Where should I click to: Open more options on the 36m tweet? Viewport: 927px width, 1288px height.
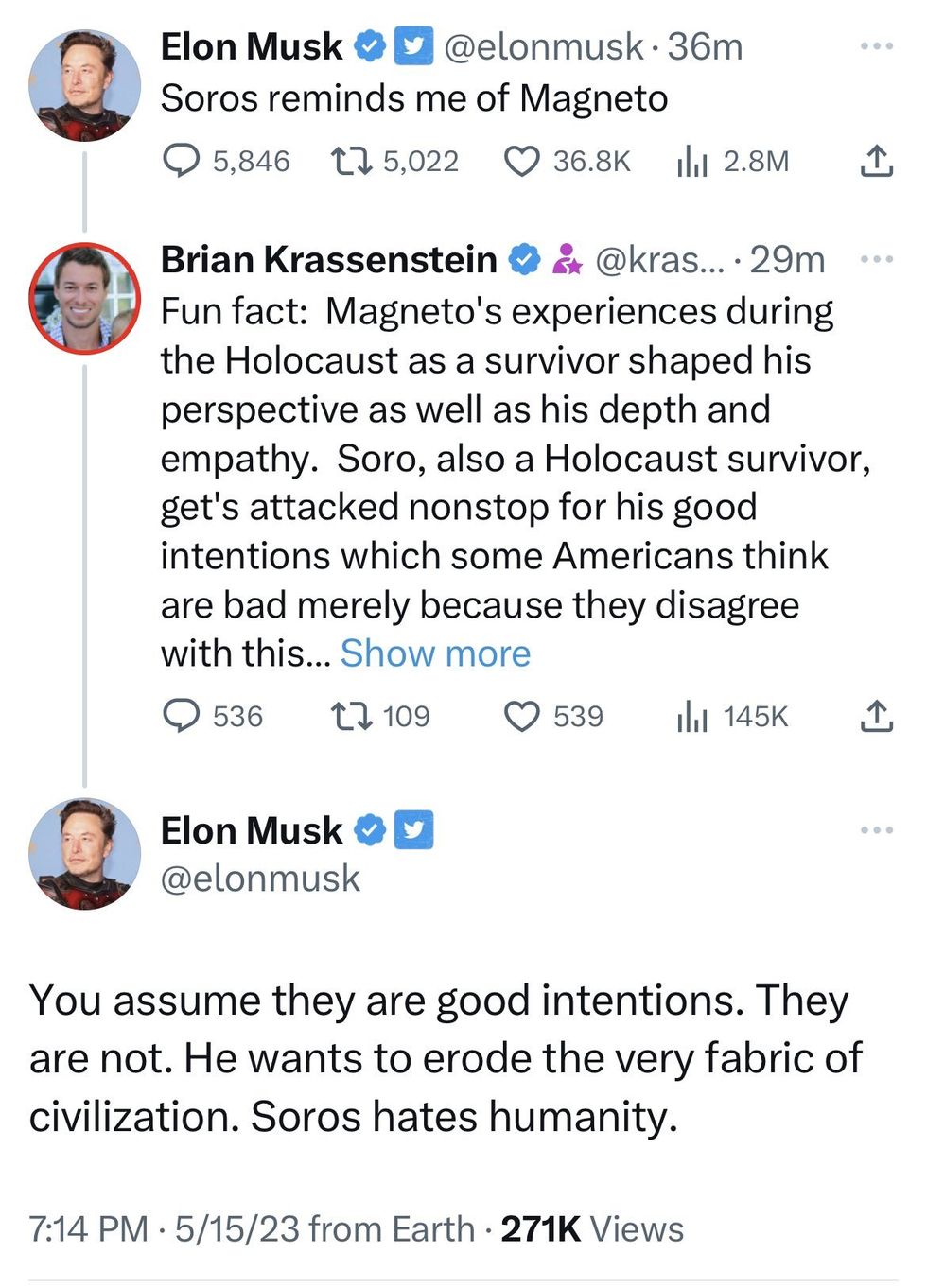(x=877, y=46)
